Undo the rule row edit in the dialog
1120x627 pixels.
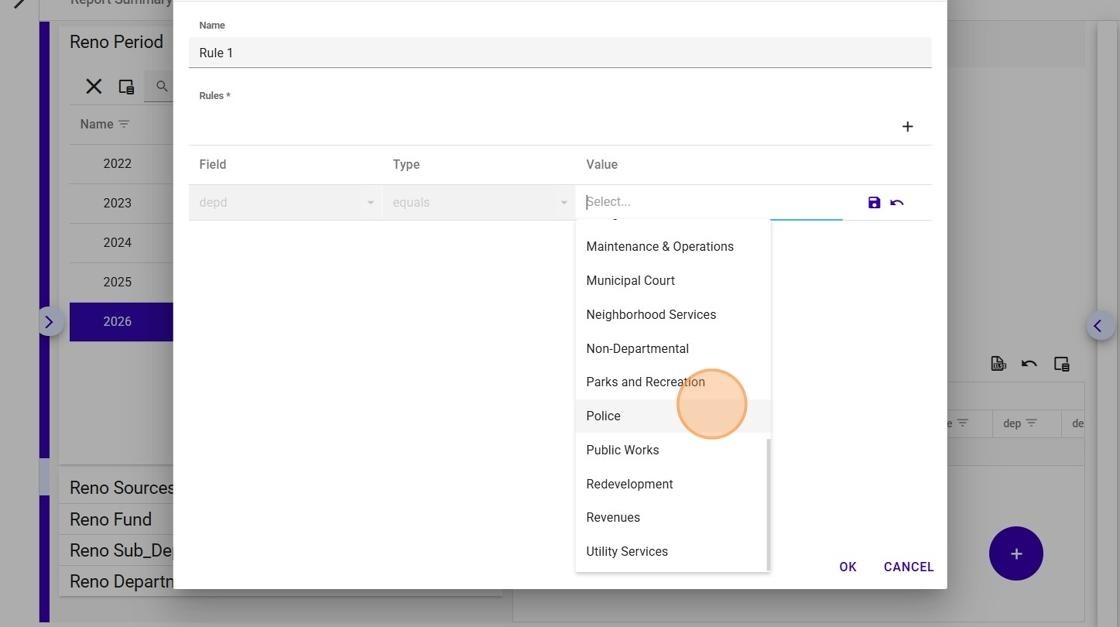(x=897, y=203)
